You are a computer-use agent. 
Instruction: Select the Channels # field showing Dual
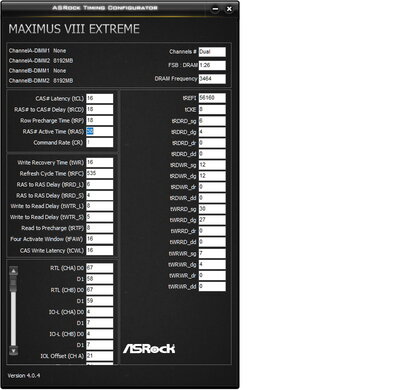212,52
